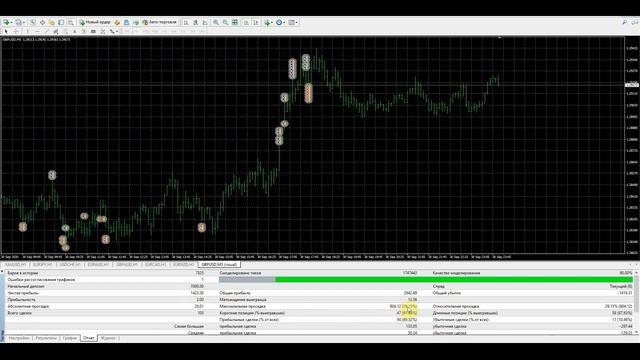
Task: Click the green modeling quality progress bar
Action: 454,280
